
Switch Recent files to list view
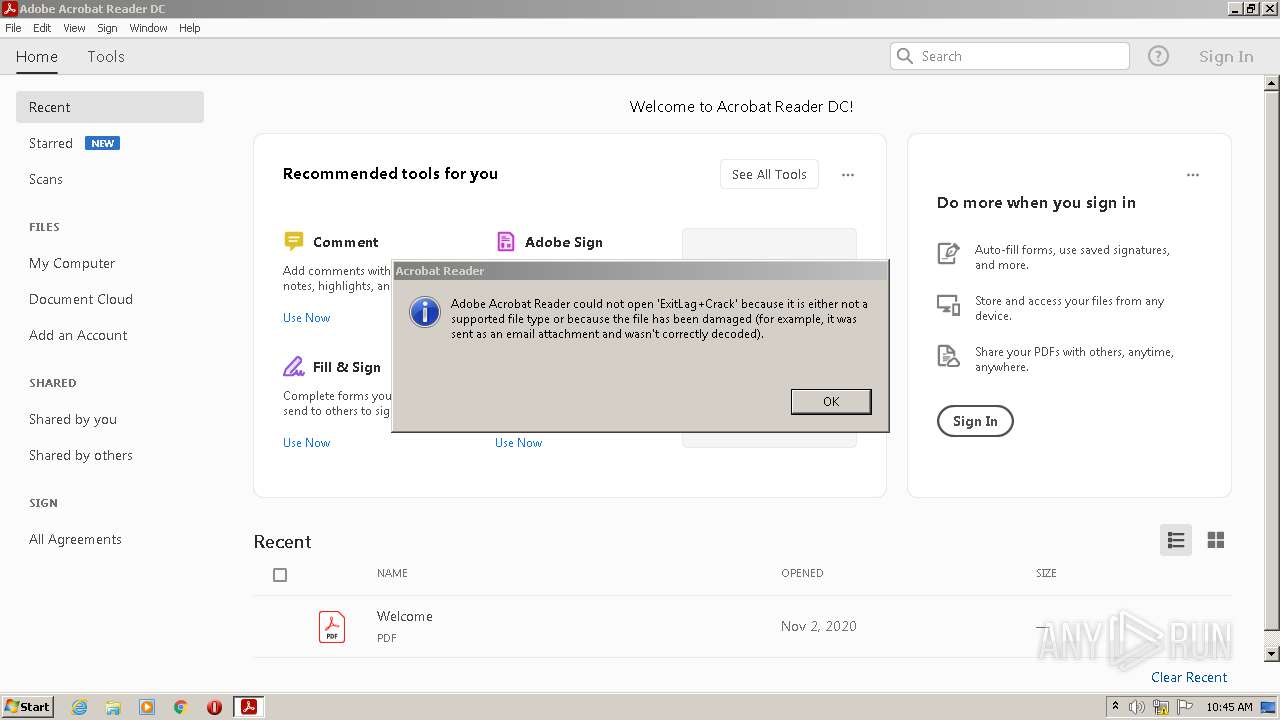click(x=1176, y=540)
